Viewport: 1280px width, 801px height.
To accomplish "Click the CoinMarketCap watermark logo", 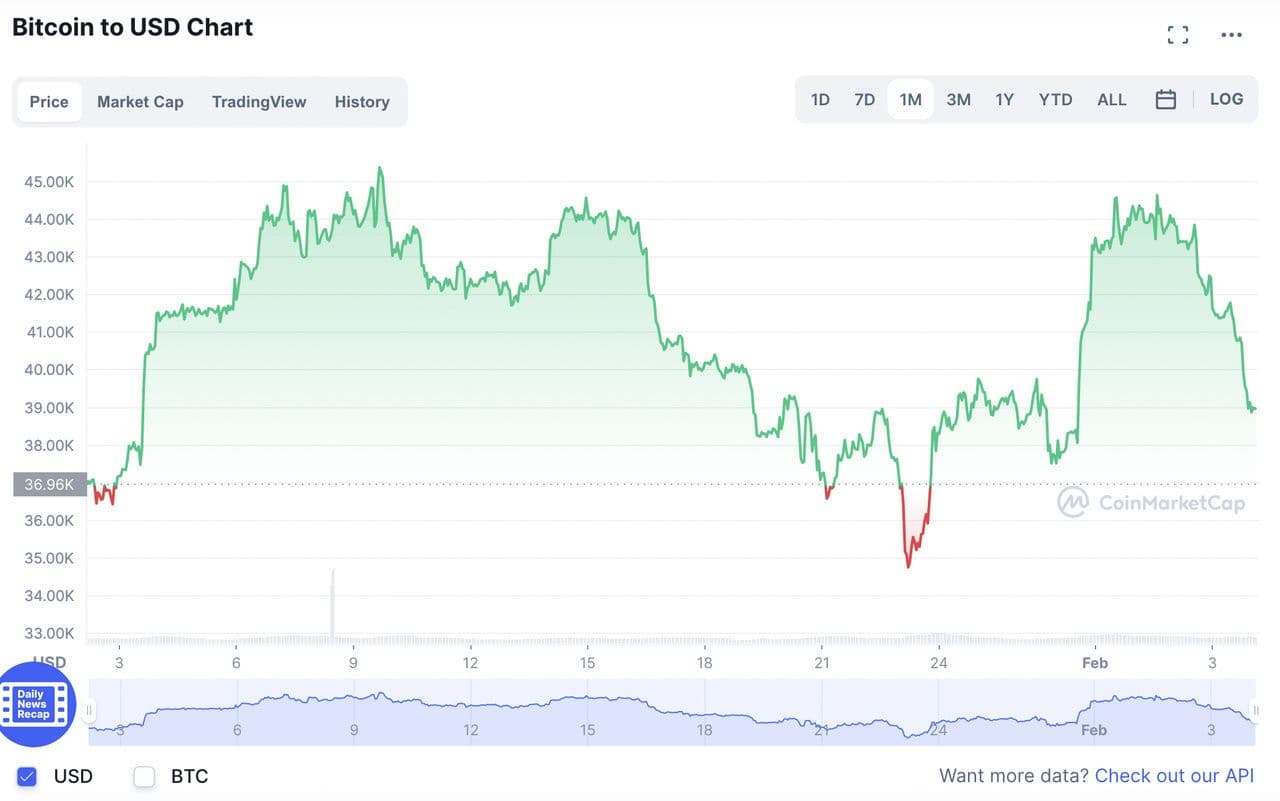I will point(1151,502).
